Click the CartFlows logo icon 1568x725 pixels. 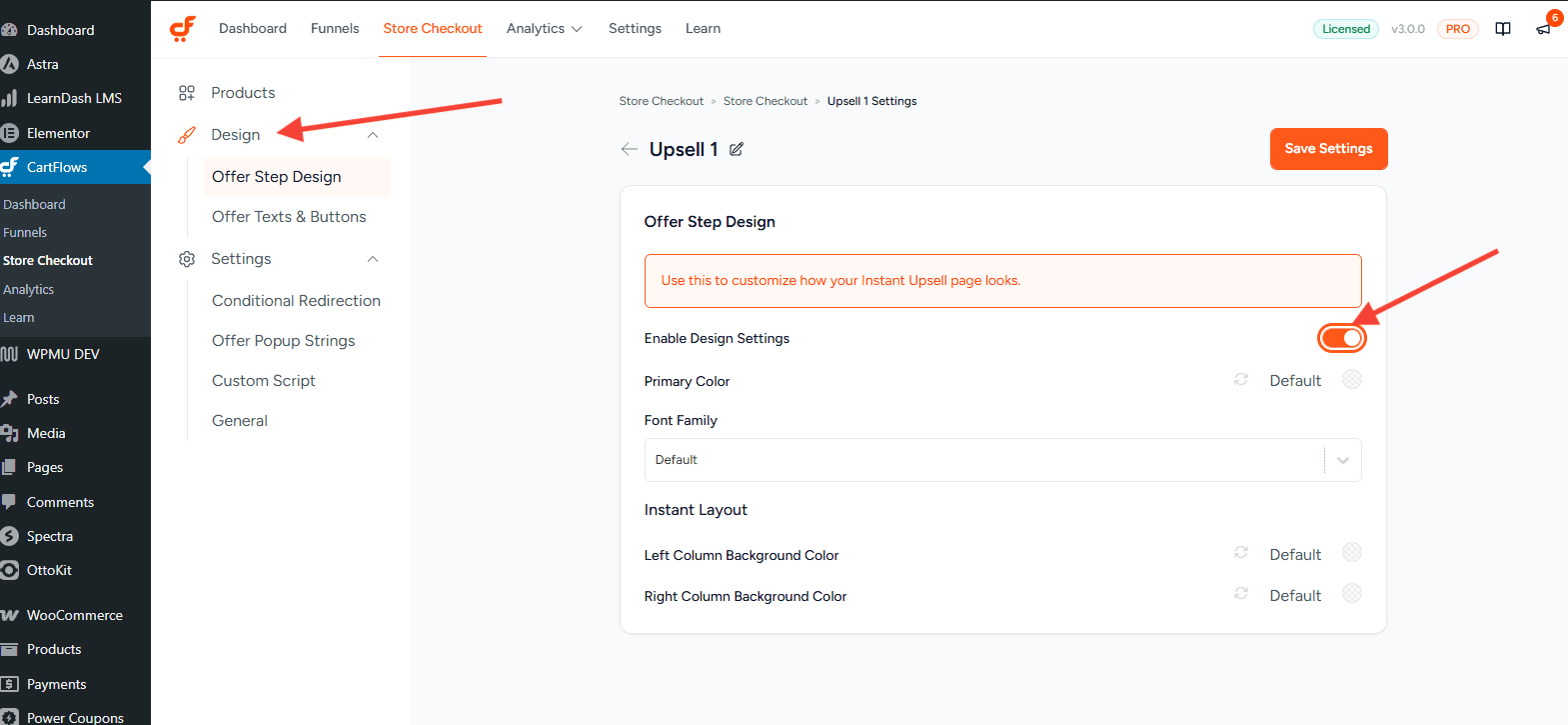point(183,28)
